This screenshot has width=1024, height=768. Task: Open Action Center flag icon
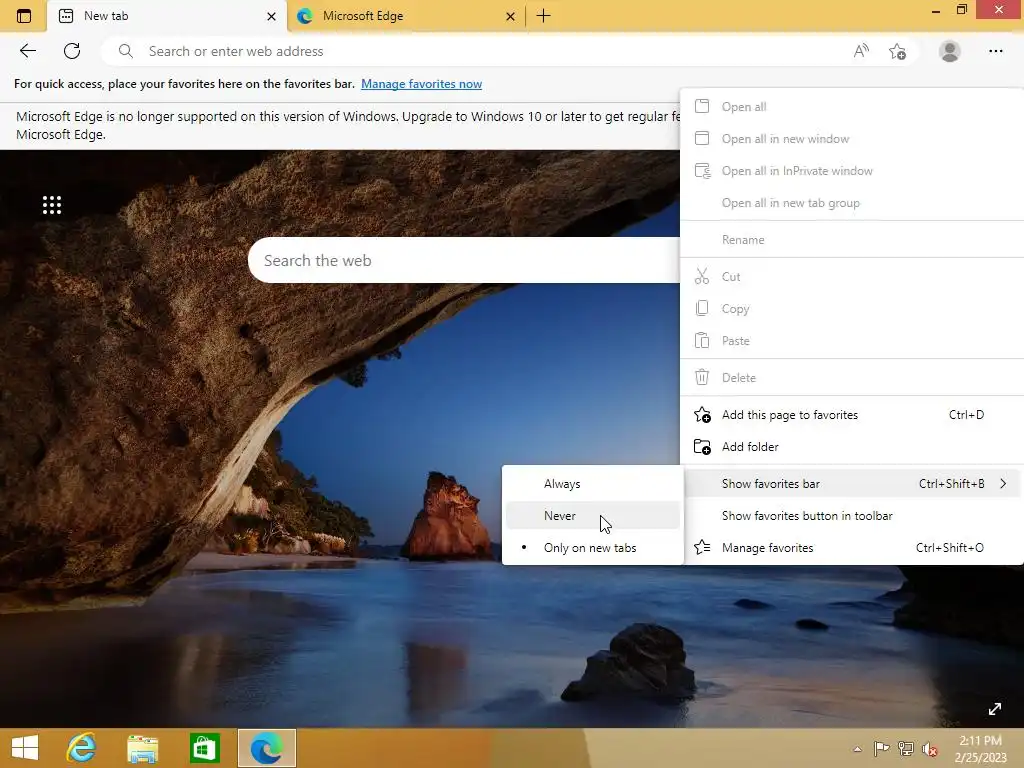881,748
